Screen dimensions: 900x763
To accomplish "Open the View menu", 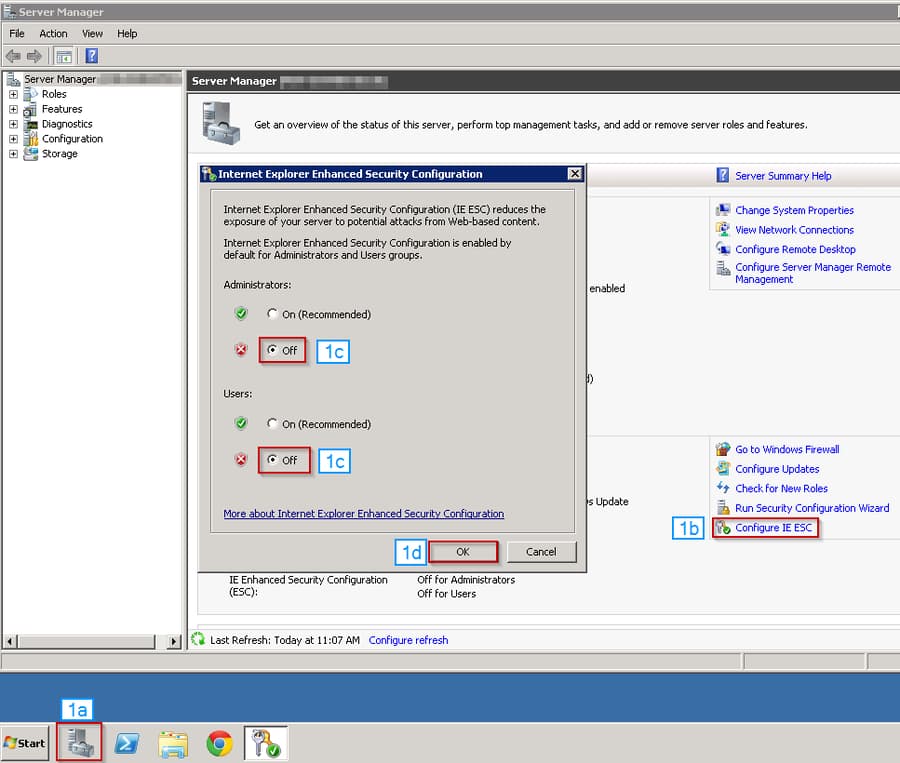I will click(92, 33).
